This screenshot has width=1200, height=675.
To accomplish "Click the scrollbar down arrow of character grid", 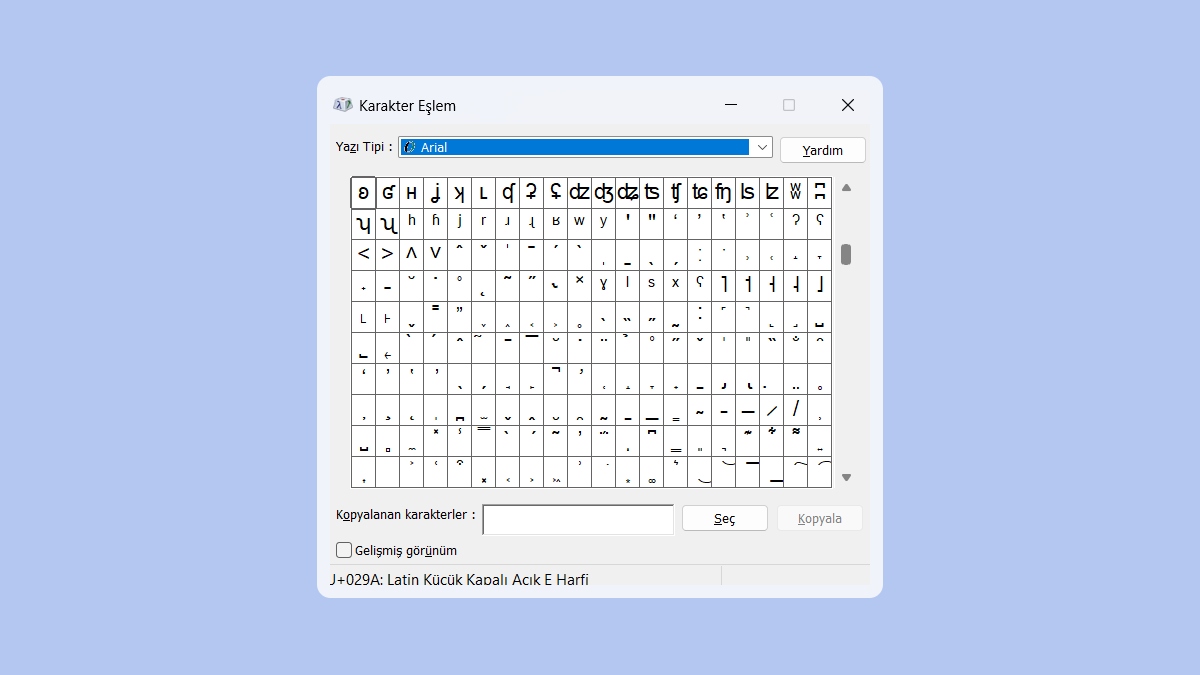I will [846, 477].
